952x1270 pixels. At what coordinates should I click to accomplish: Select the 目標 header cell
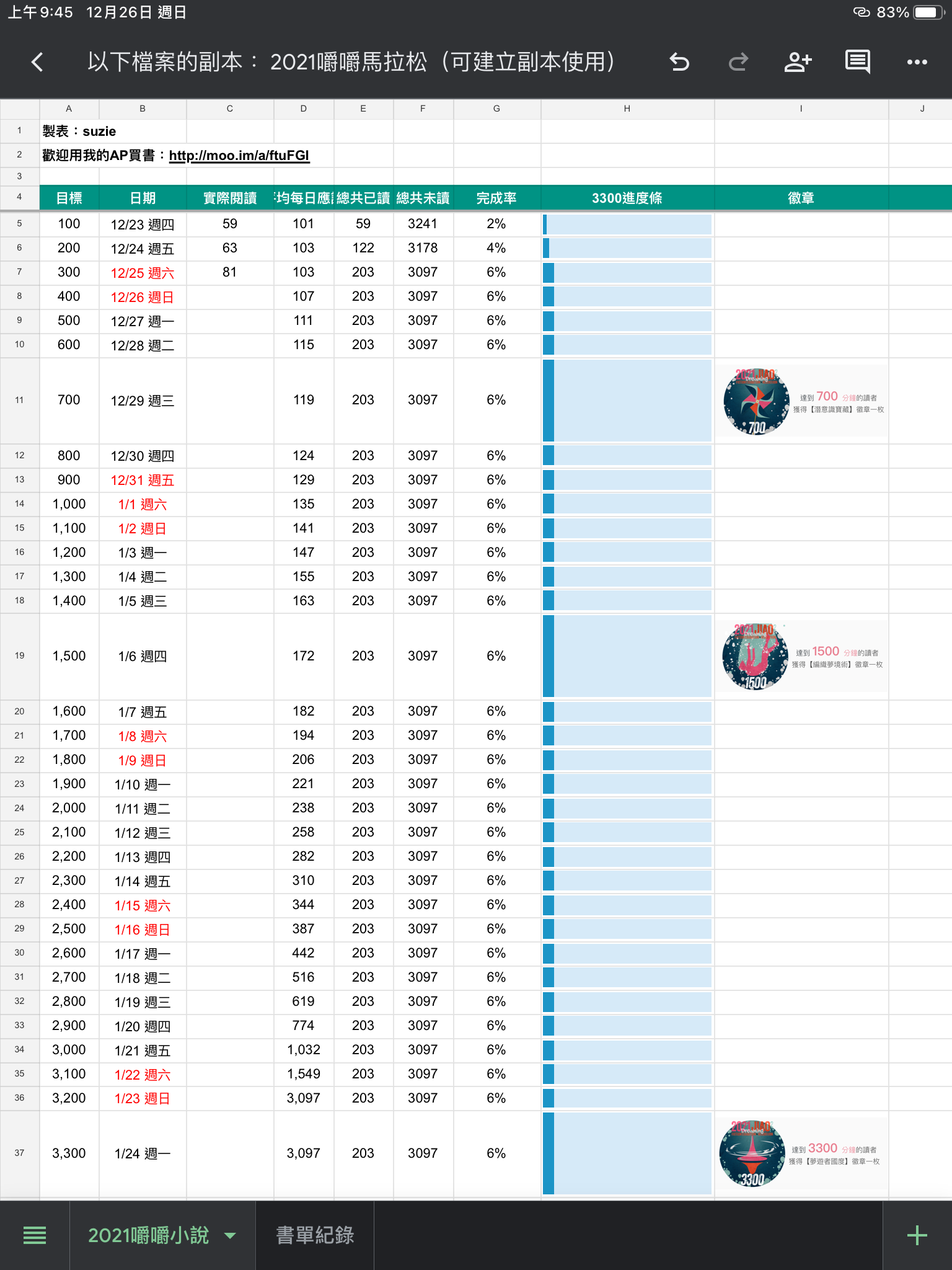tap(69, 198)
